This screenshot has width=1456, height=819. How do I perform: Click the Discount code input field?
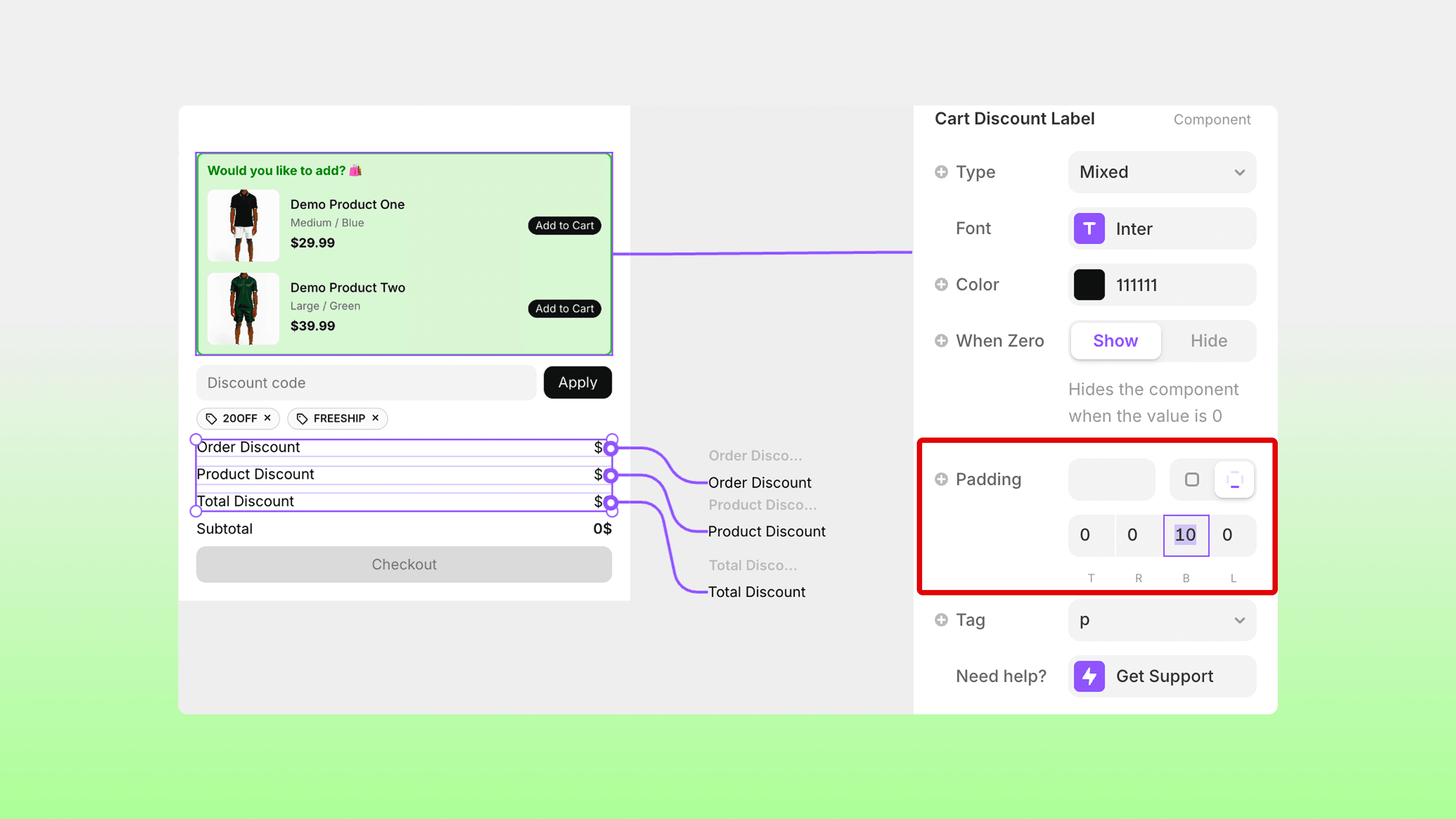366,383
